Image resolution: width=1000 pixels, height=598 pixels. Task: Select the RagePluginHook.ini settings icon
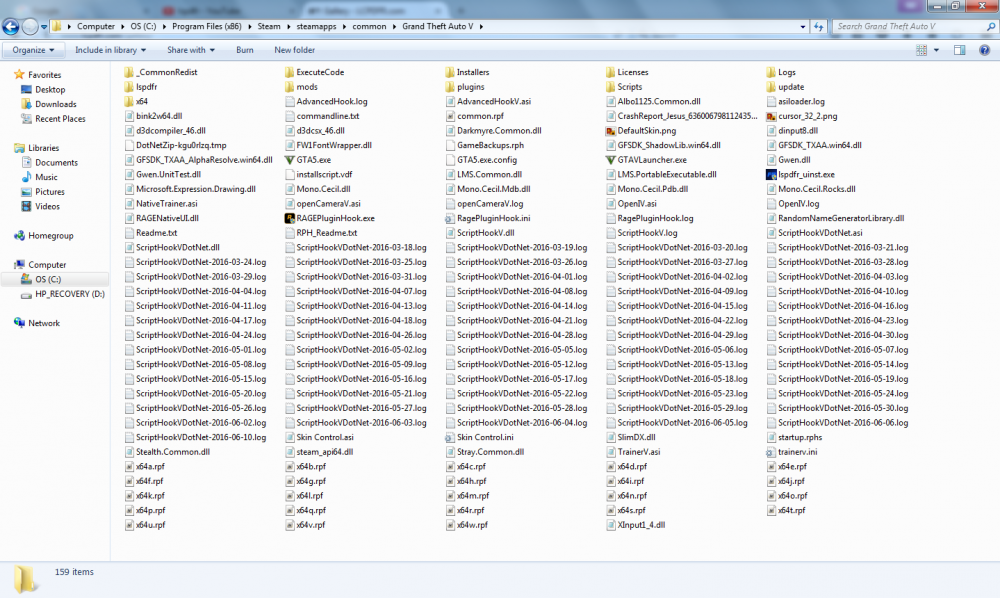pyautogui.click(x=450, y=218)
